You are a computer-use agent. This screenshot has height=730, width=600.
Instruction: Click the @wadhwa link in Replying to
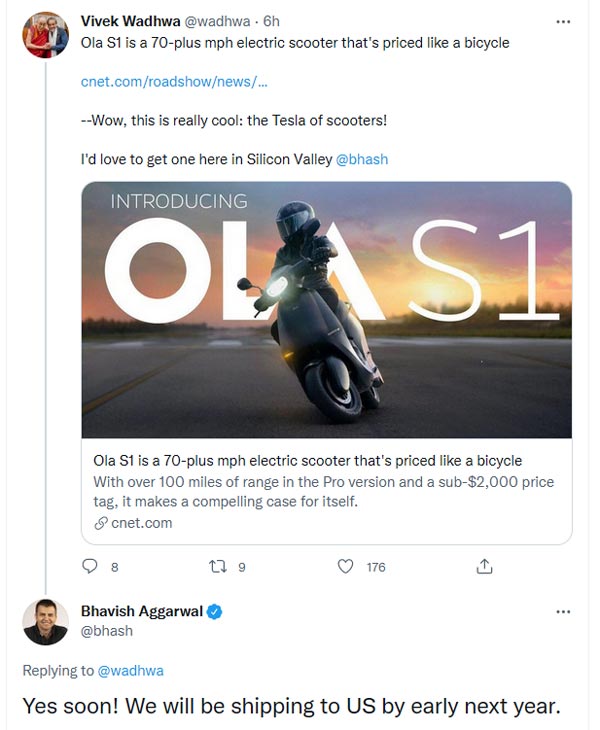(x=129, y=670)
